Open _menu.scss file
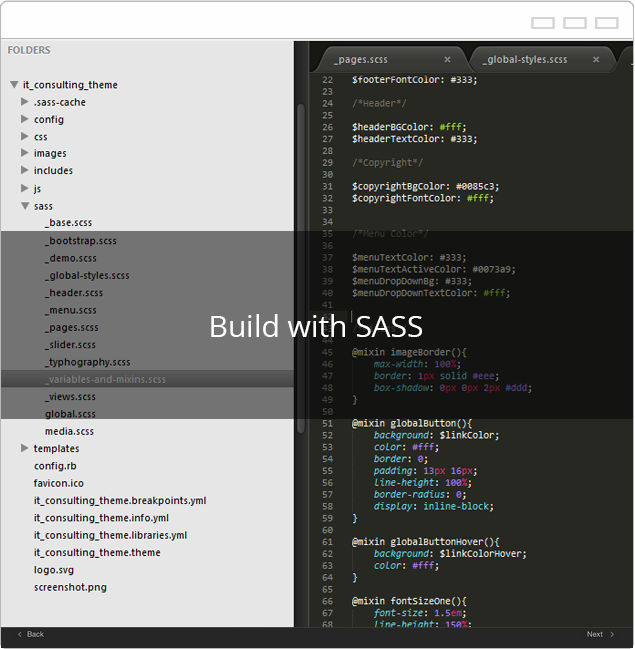 [x=71, y=310]
